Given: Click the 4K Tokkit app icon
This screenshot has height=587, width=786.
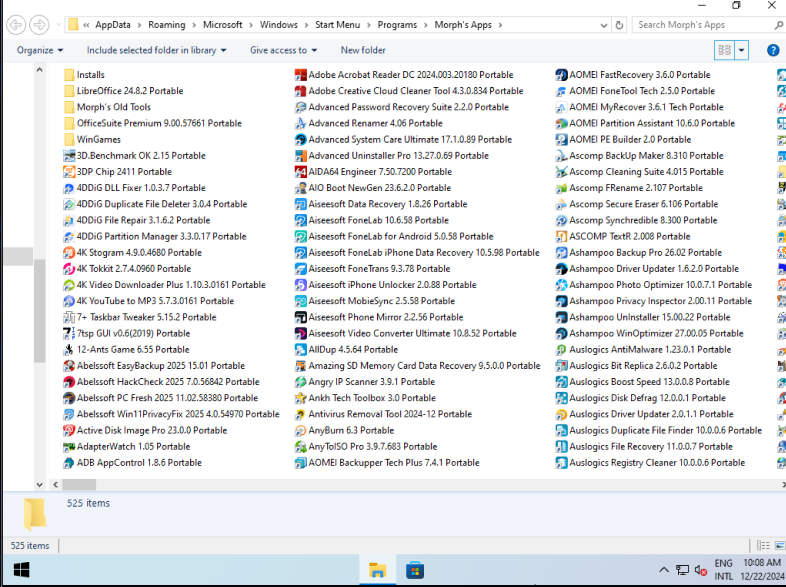Looking at the screenshot, I should (x=69, y=269).
